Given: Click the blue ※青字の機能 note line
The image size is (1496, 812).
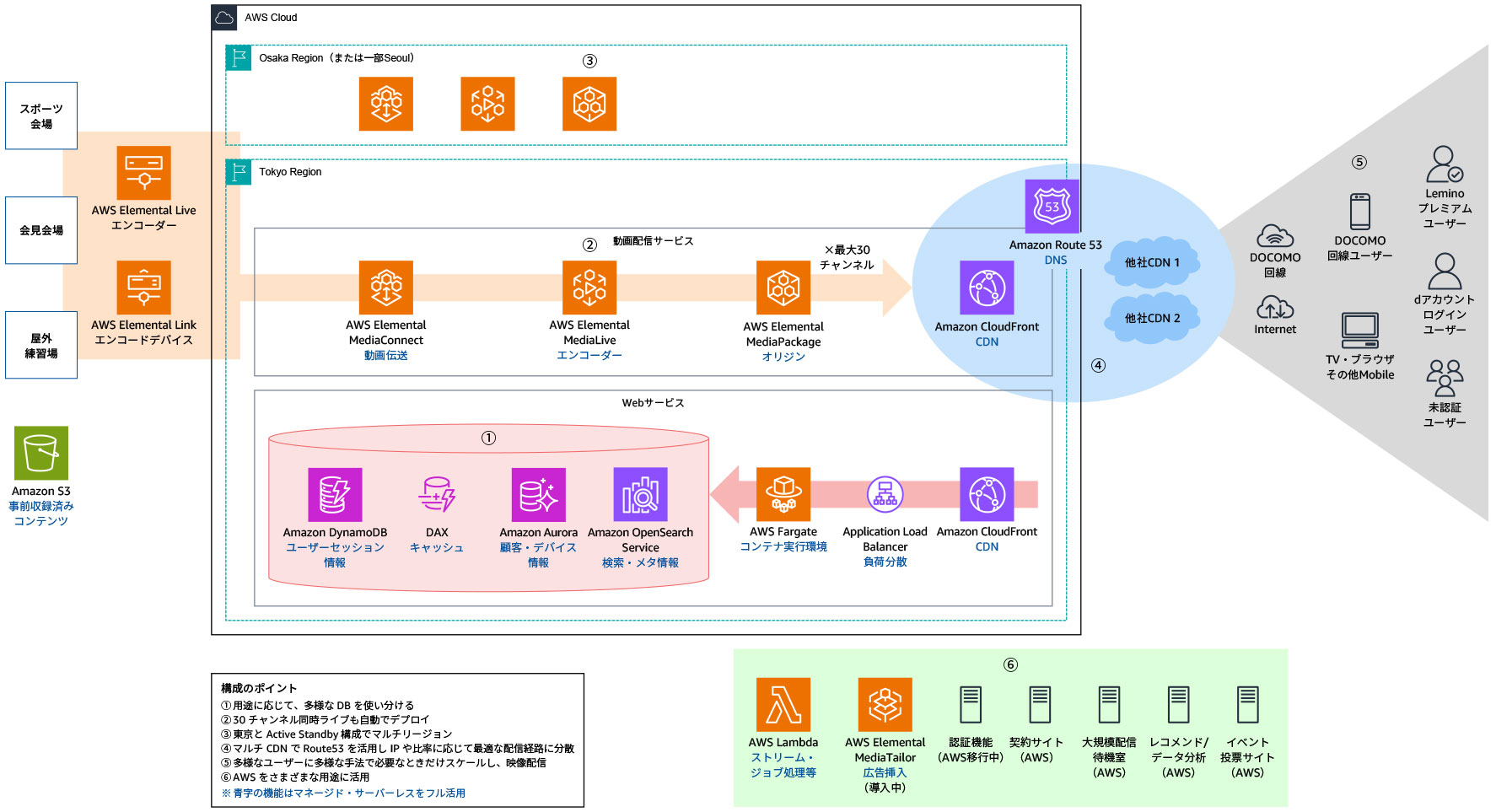Looking at the screenshot, I should [x=343, y=793].
